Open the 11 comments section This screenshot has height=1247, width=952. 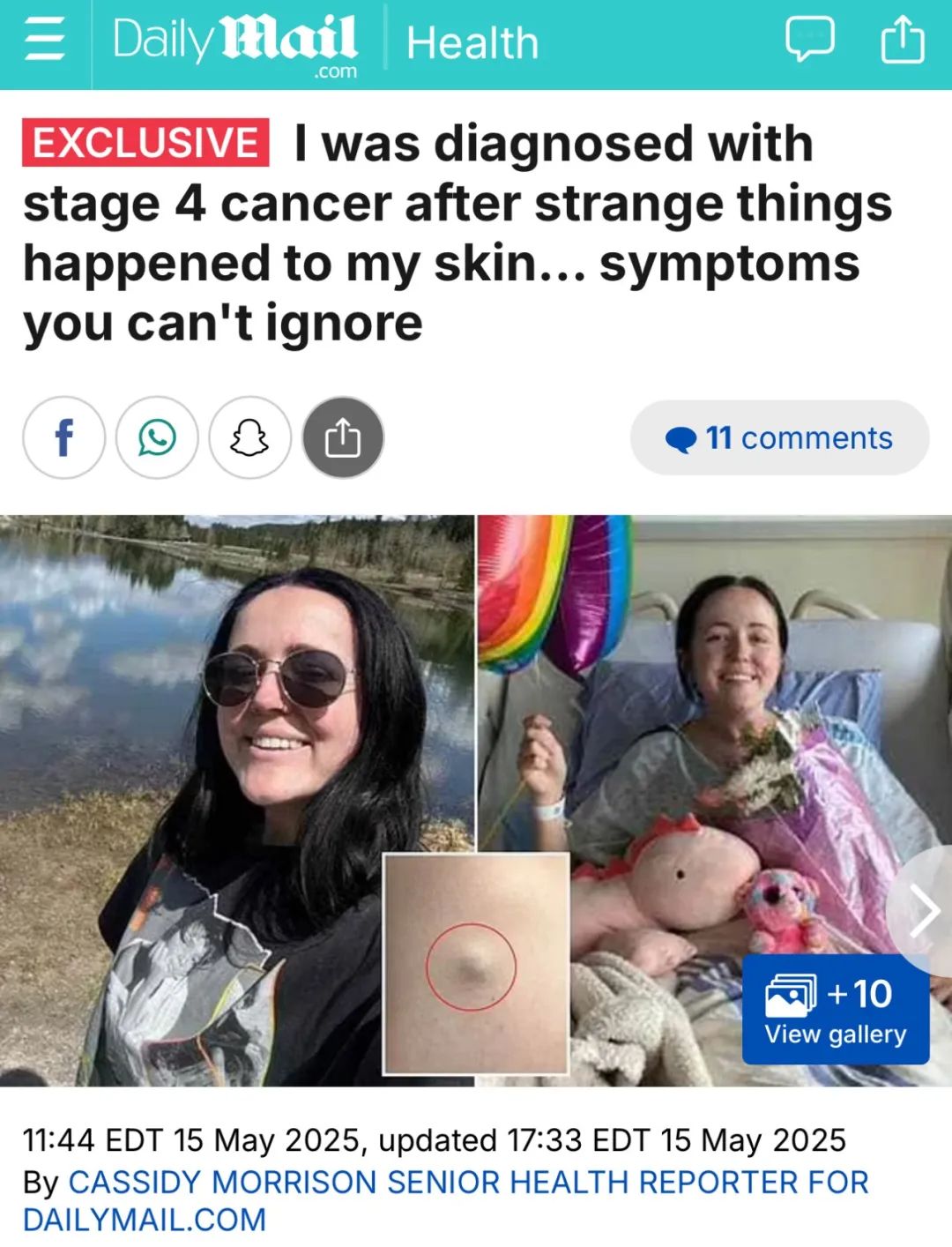[x=779, y=437]
